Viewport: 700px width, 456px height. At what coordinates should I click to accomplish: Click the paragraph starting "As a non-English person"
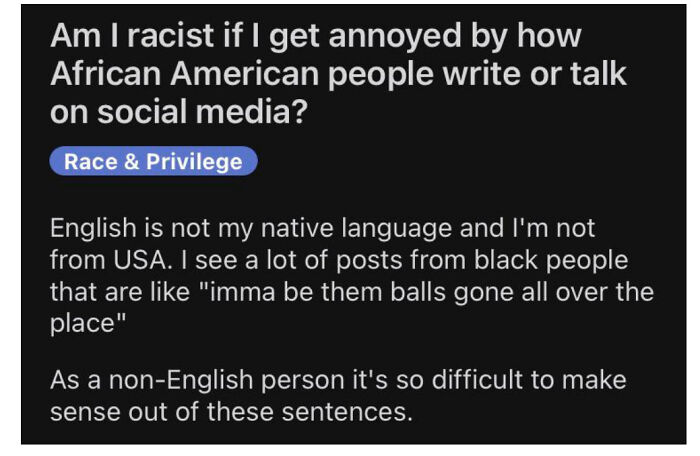pos(338,396)
